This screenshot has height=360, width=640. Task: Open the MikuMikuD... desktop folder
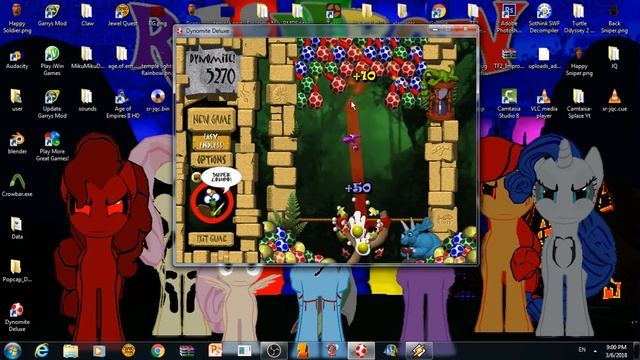[87, 58]
